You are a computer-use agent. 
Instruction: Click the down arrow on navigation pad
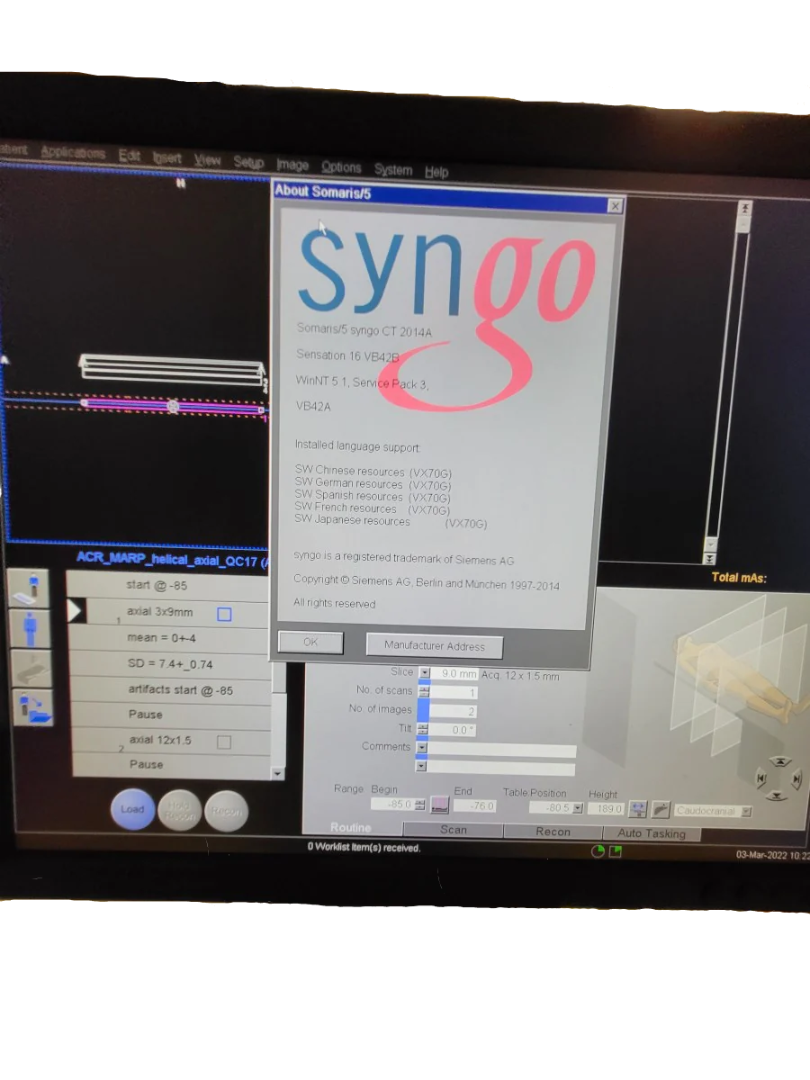coord(777,796)
